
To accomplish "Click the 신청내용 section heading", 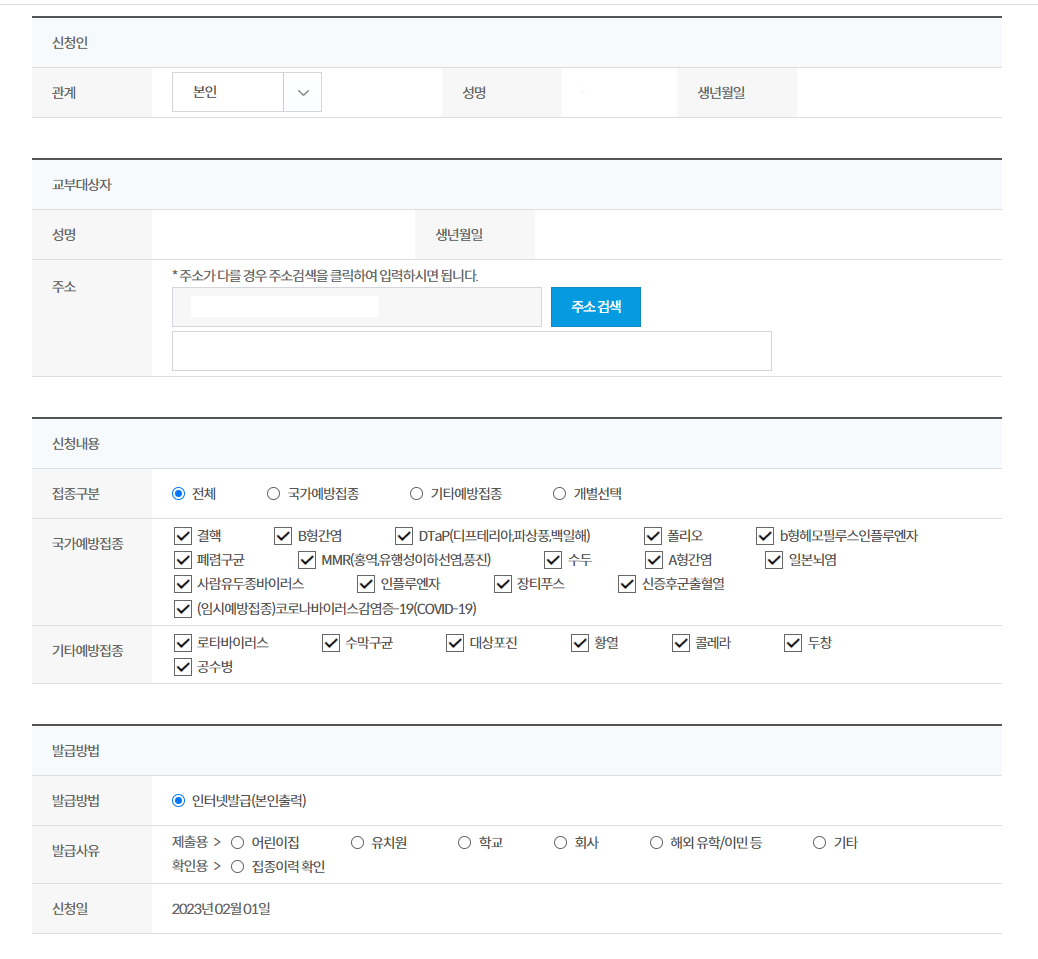I will coord(76,444).
